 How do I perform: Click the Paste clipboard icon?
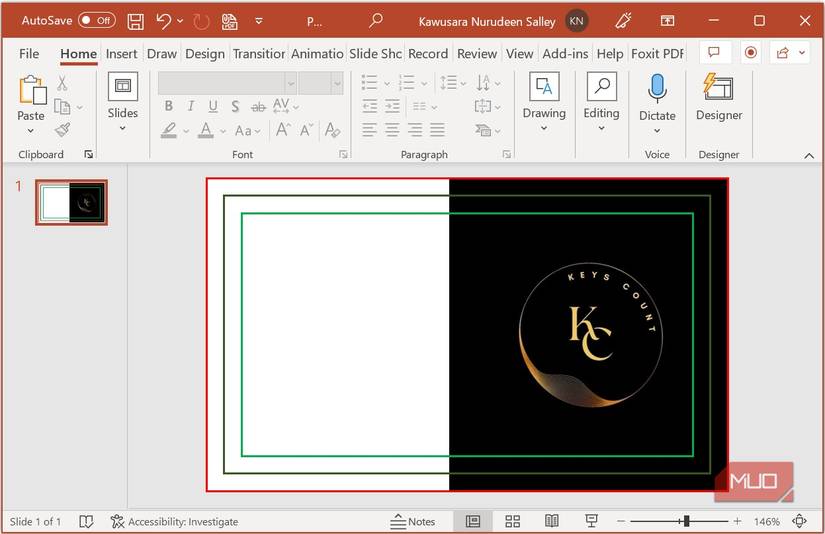pos(33,89)
